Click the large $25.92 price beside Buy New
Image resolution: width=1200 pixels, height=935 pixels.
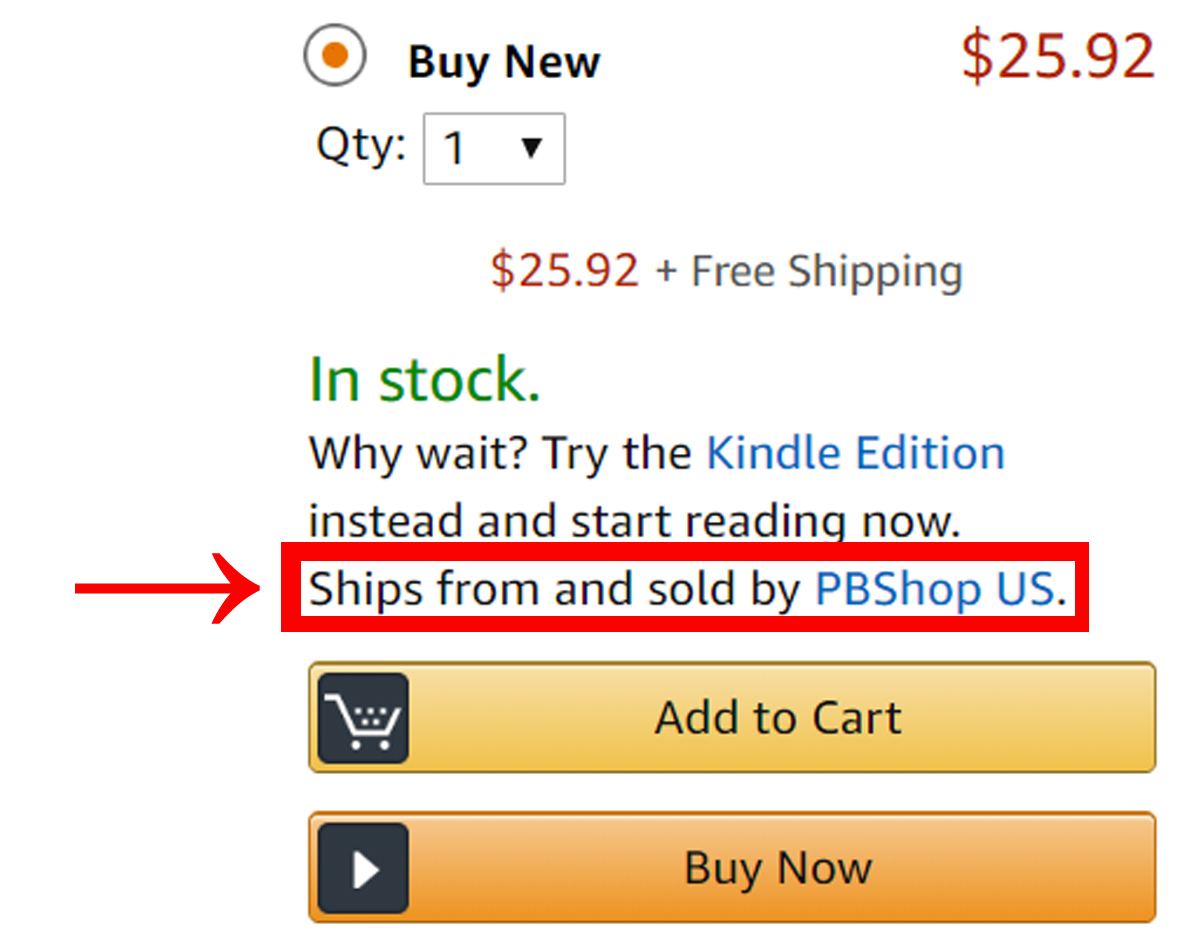tap(1057, 57)
